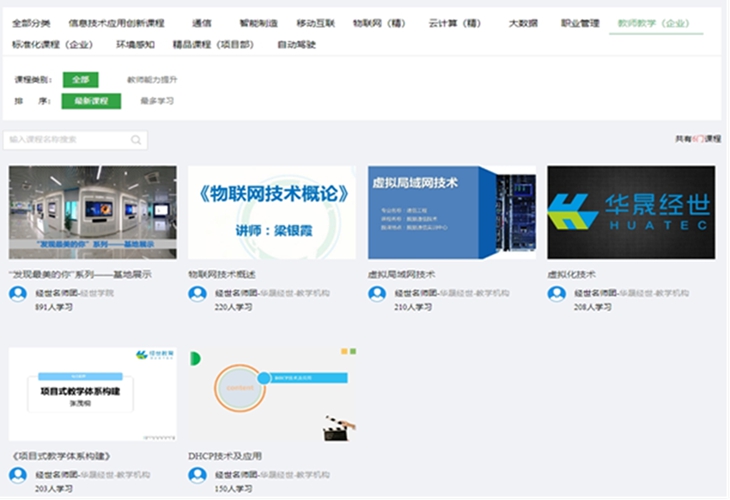Click the search magnifier icon

136,140
